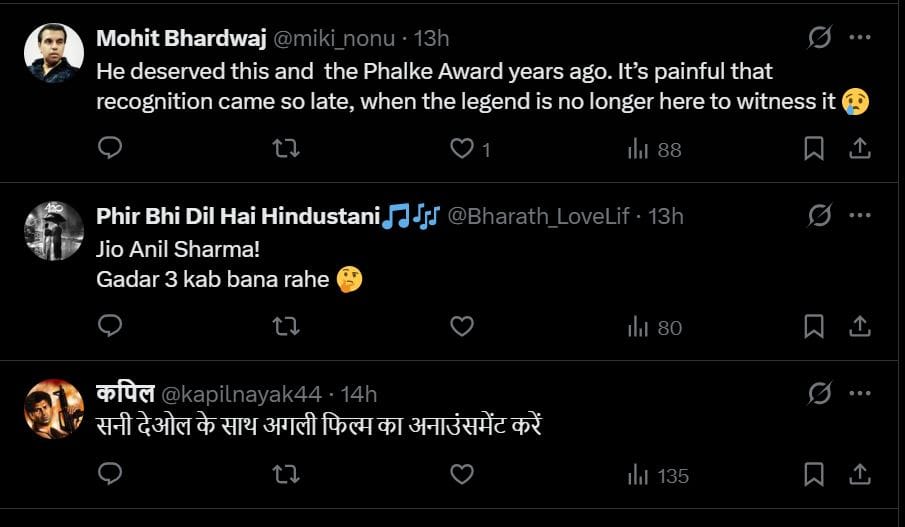Retweet the Jio Anil Sharma post
905x527 pixels.
click(286, 326)
